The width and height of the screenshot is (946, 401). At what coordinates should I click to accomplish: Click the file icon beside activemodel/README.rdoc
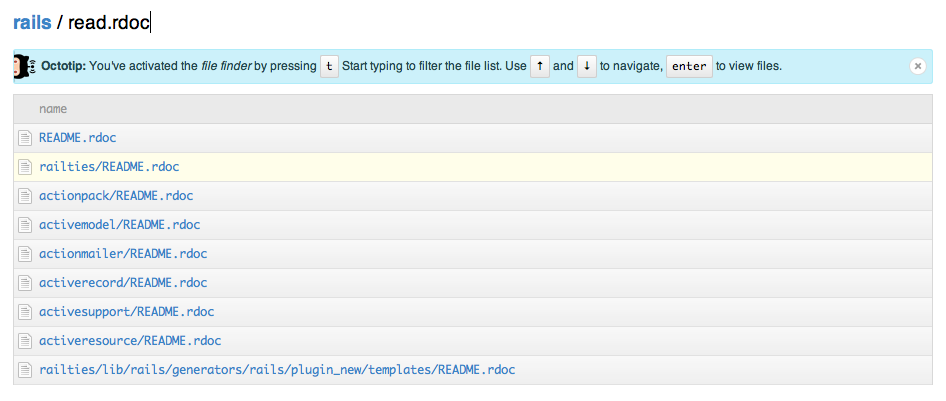[25, 225]
